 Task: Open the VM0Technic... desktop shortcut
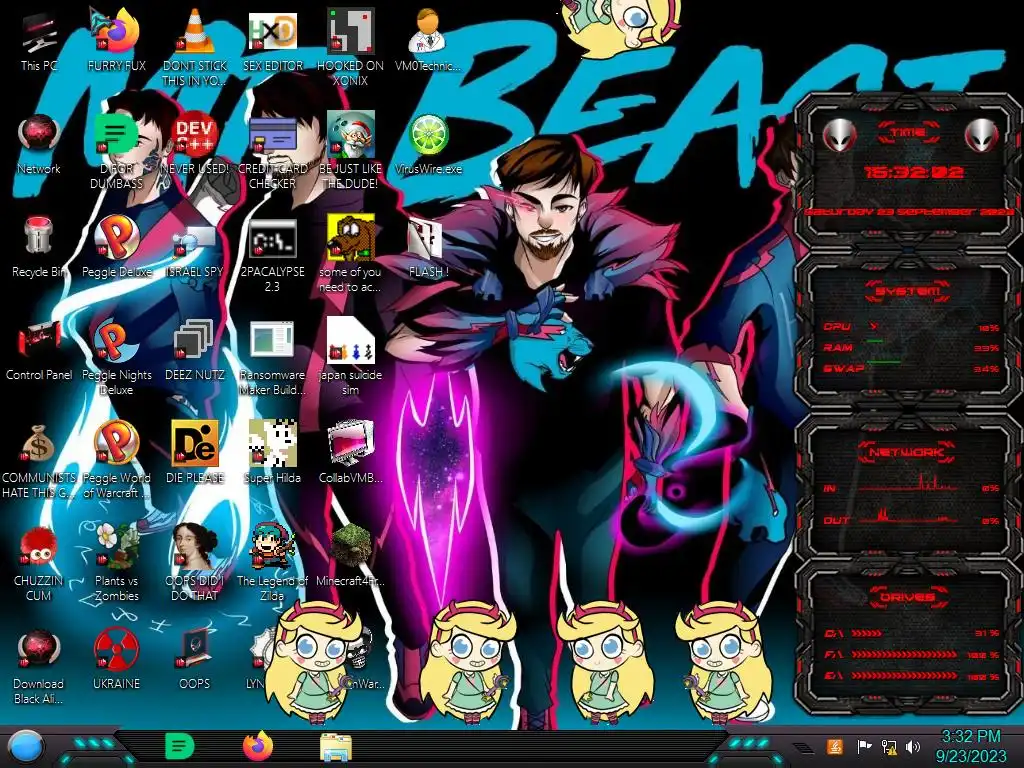pyautogui.click(x=428, y=42)
